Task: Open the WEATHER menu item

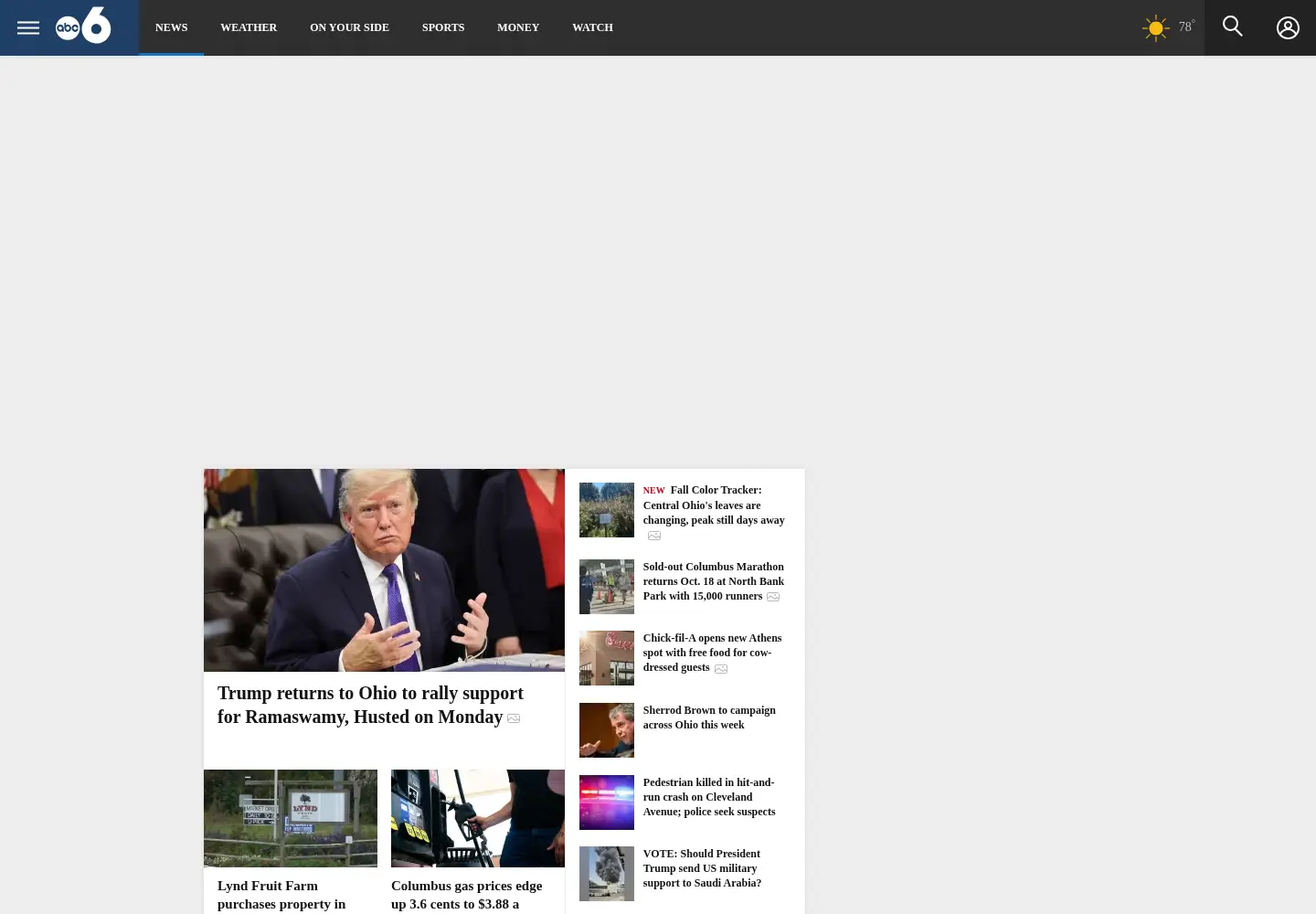Action: pyautogui.click(x=249, y=27)
